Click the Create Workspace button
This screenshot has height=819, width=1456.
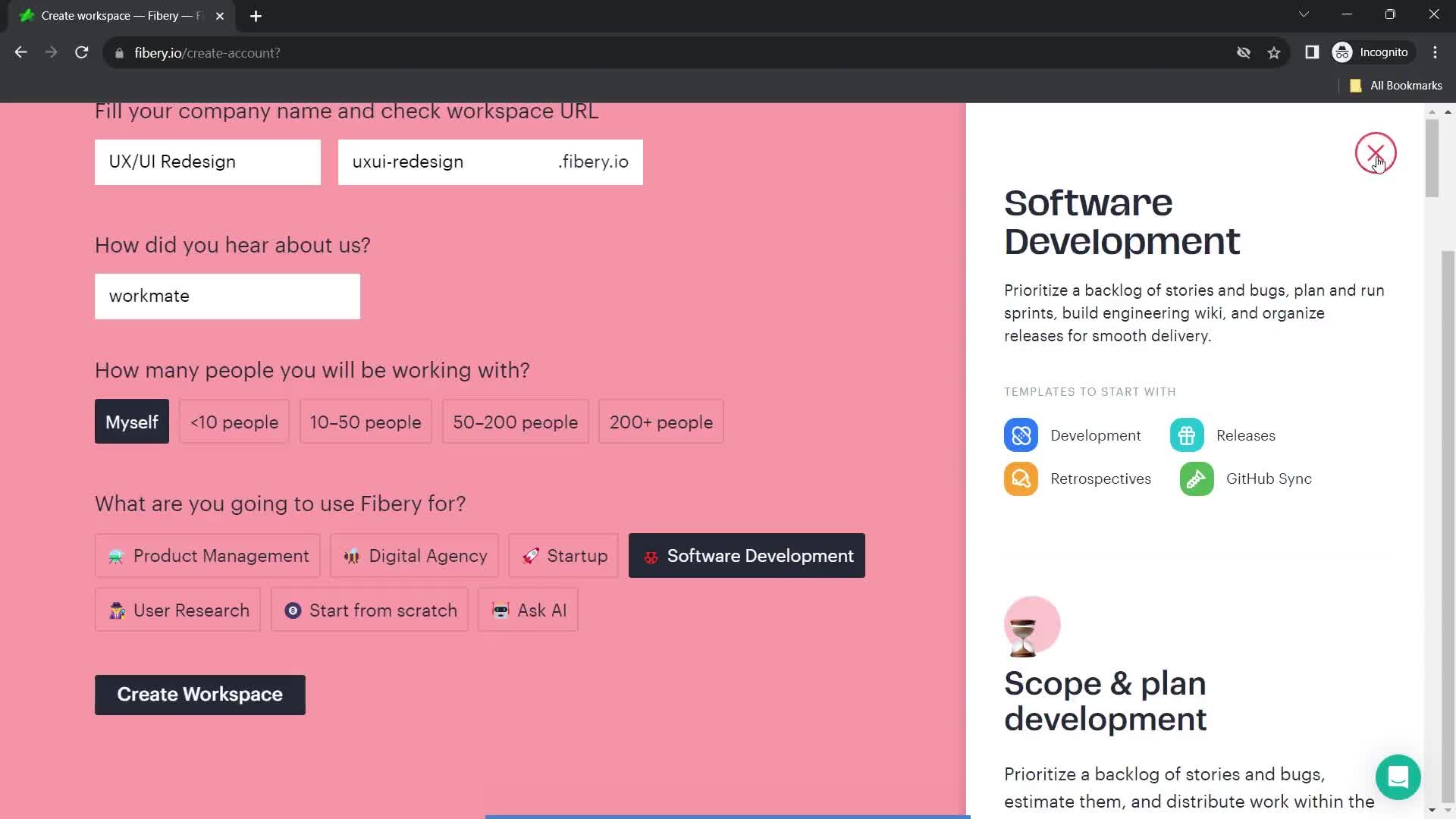coord(200,695)
